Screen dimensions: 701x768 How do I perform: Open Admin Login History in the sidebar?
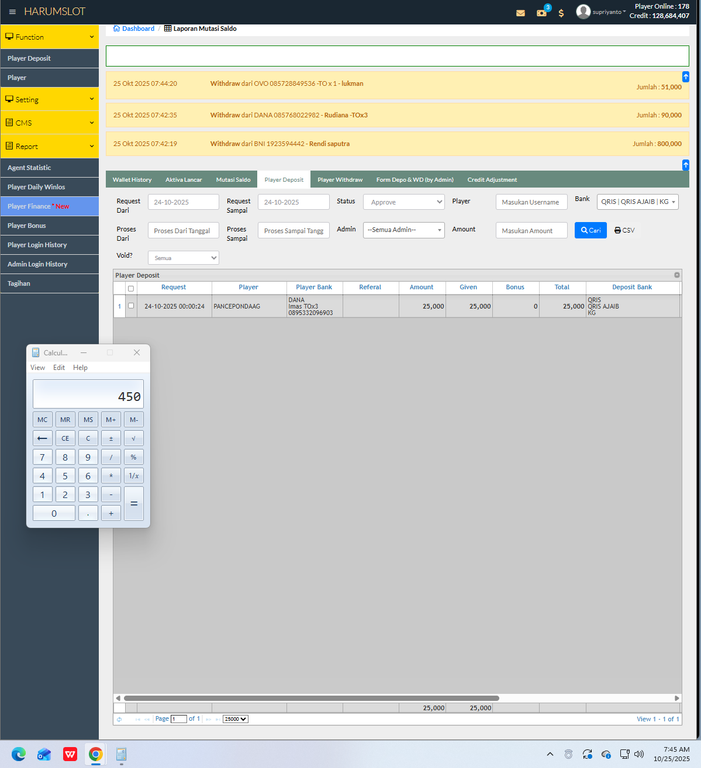point(49,264)
